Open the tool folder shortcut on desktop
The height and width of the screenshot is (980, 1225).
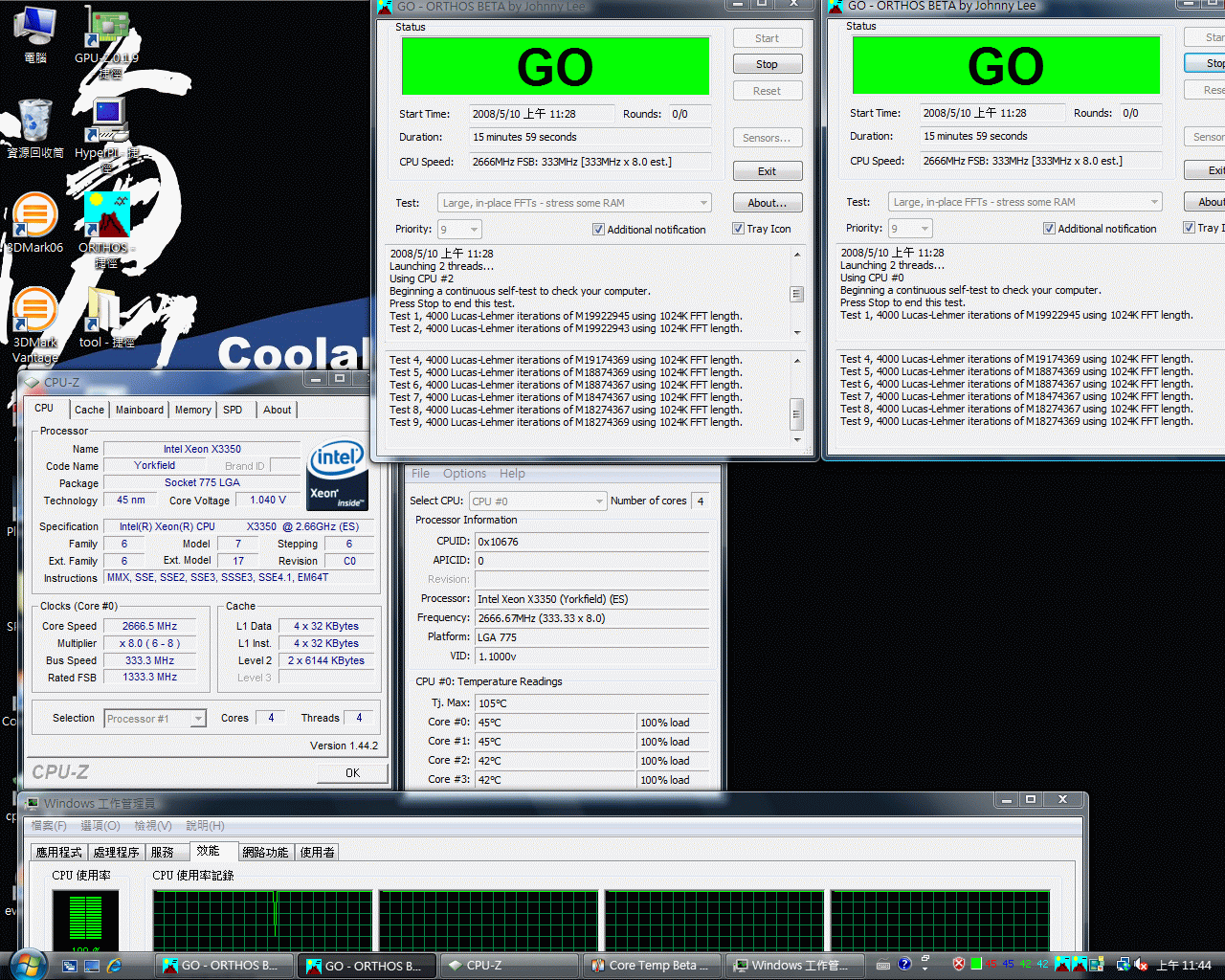click(106, 318)
